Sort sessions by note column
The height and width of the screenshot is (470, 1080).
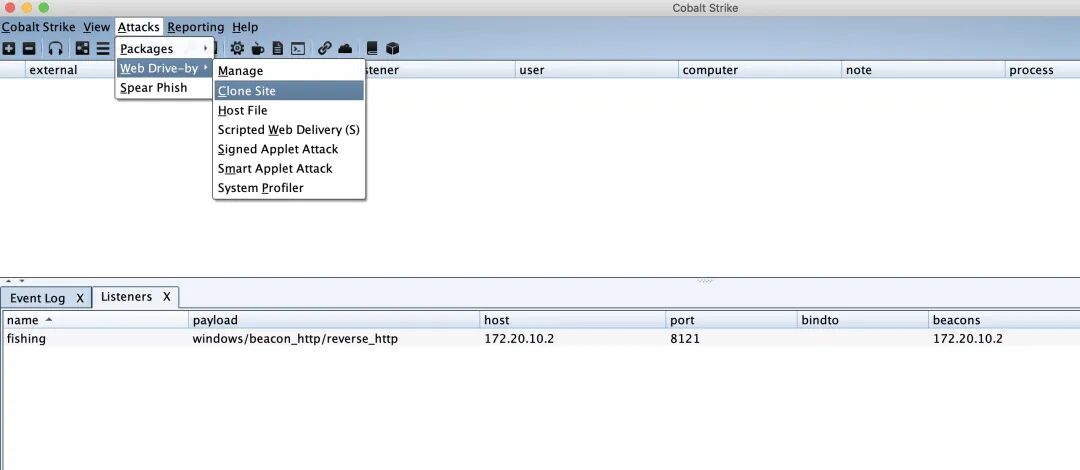(923, 70)
